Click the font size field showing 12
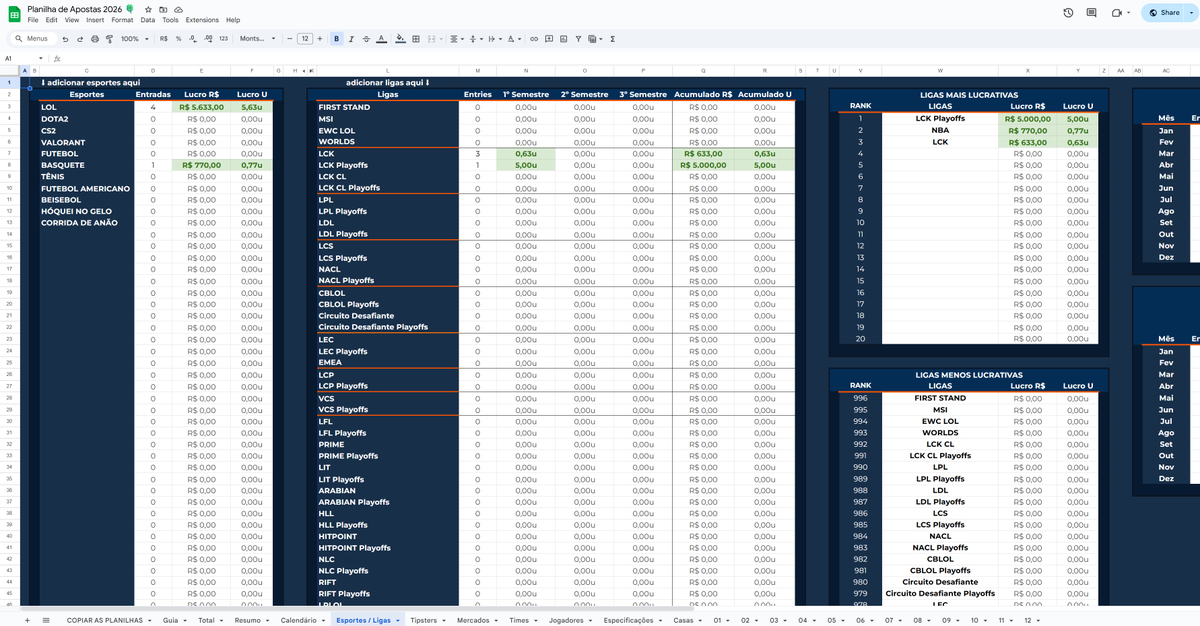Image resolution: width=1200 pixels, height=626 pixels. [305, 39]
